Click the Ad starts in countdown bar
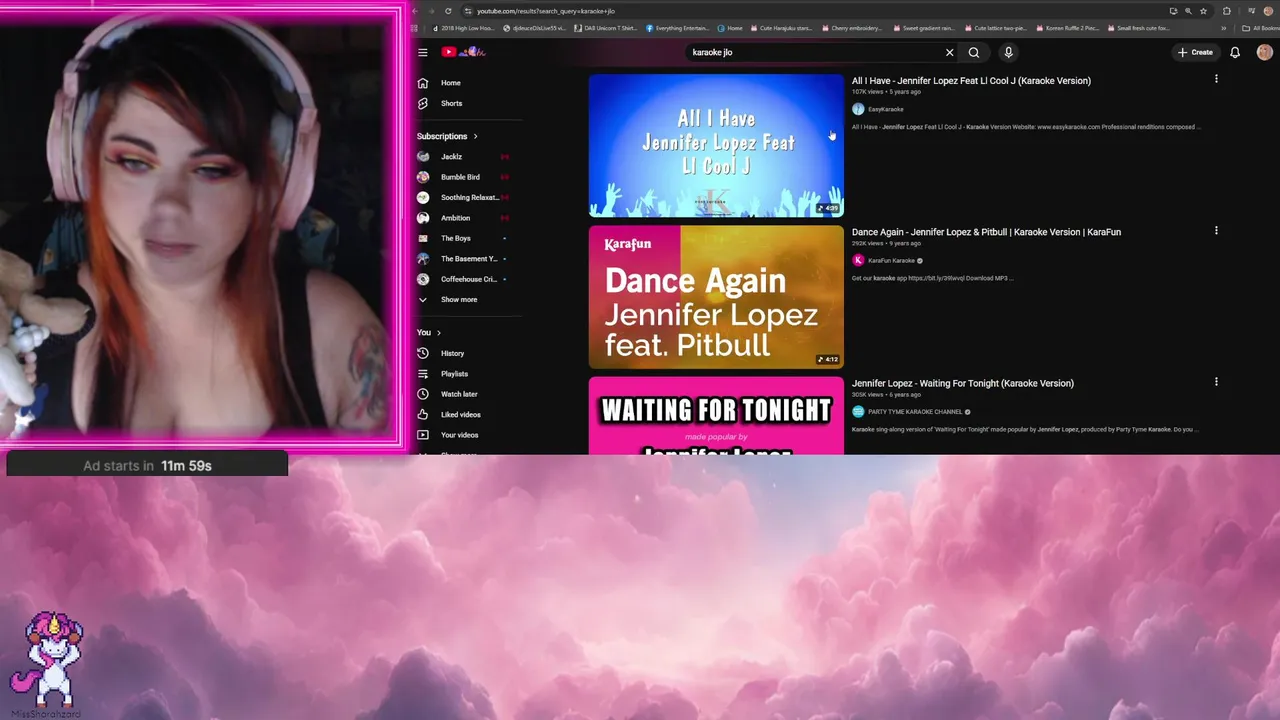The width and height of the screenshot is (1280, 720). coord(147,465)
